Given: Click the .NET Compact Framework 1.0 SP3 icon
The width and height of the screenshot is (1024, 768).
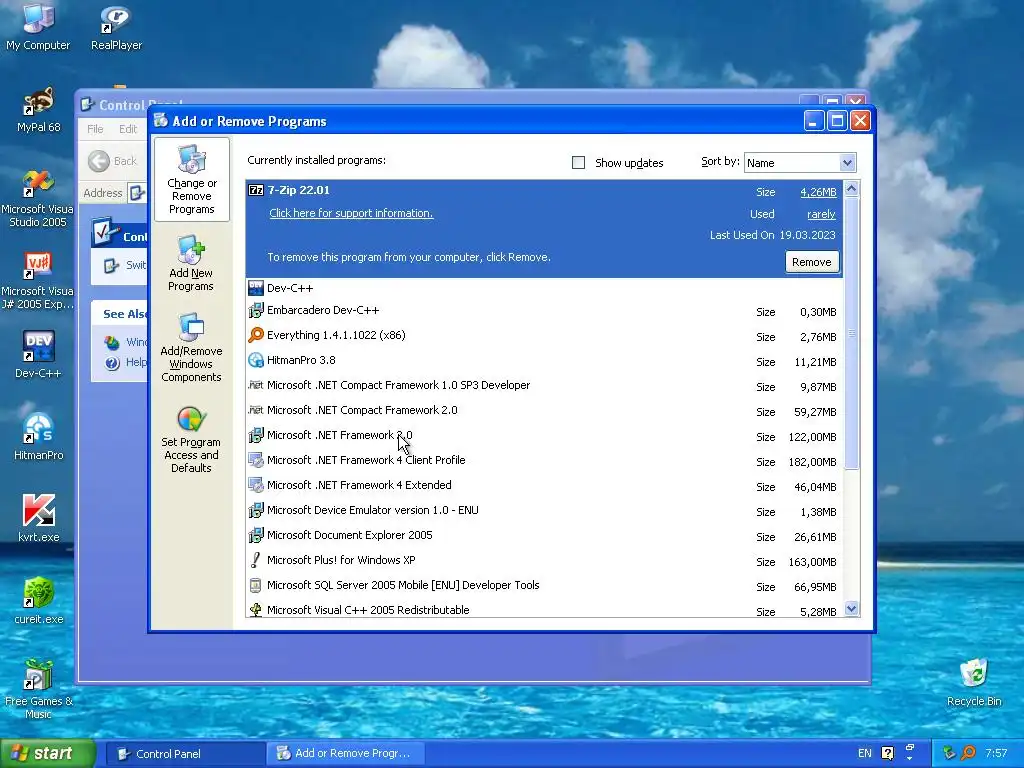Looking at the screenshot, I should coord(256,385).
